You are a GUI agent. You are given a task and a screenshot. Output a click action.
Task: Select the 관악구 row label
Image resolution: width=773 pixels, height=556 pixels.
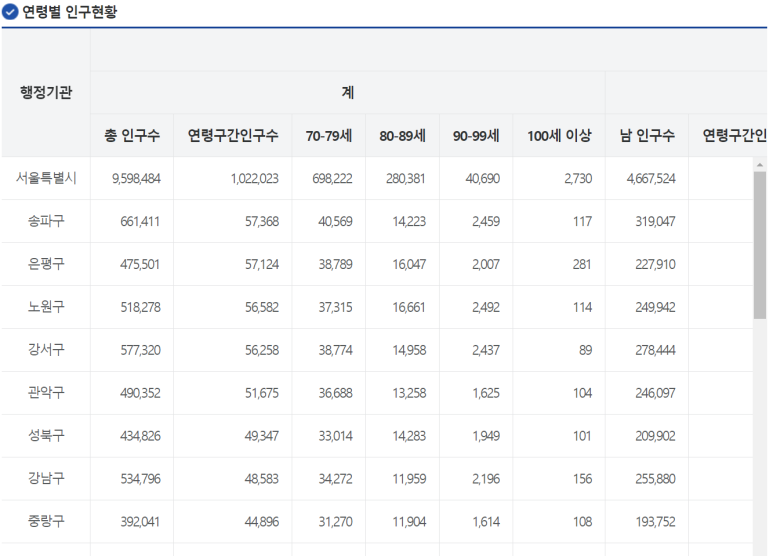[46, 392]
